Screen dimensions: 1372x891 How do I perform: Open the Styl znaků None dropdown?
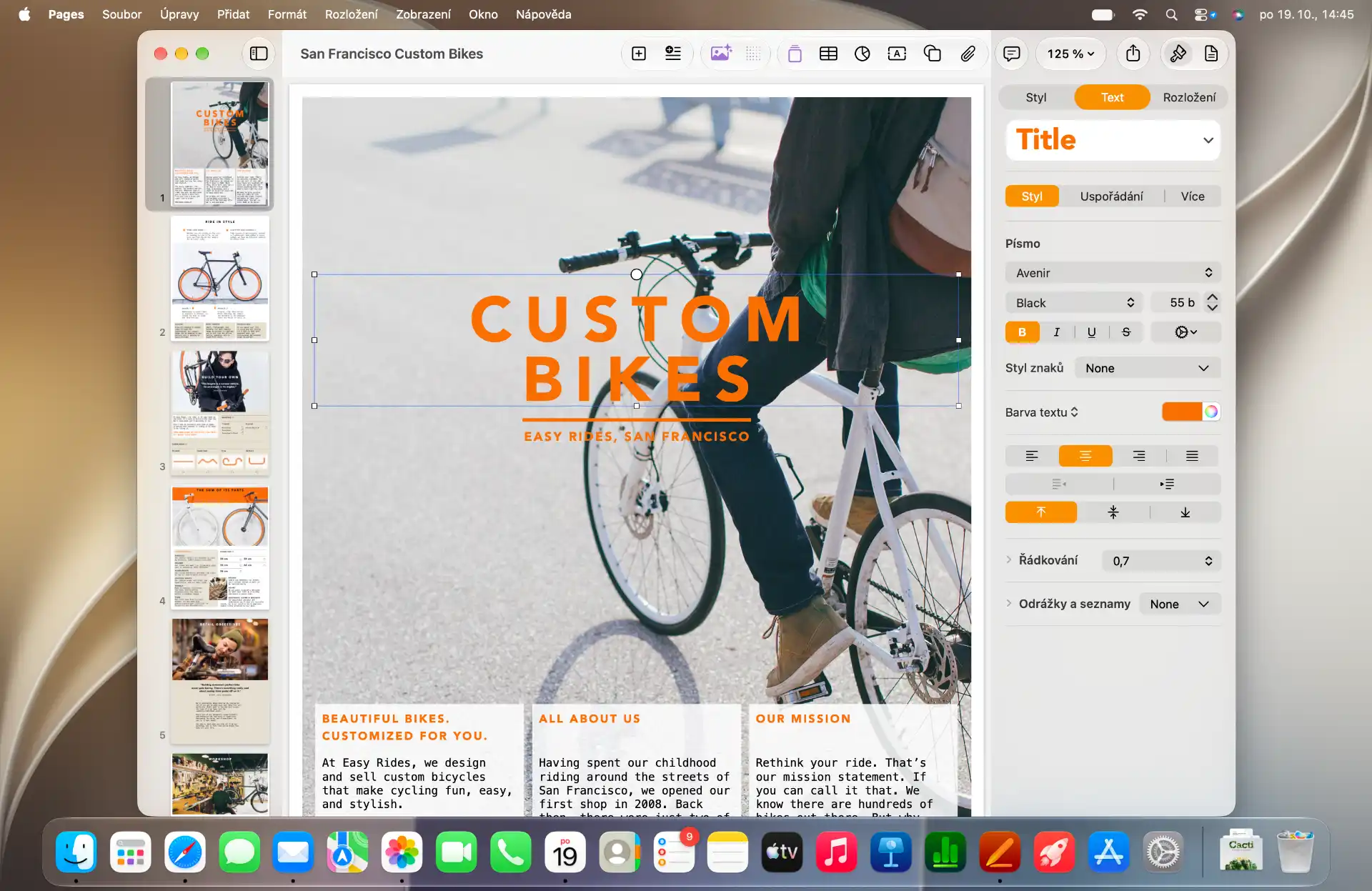pos(1147,369)
